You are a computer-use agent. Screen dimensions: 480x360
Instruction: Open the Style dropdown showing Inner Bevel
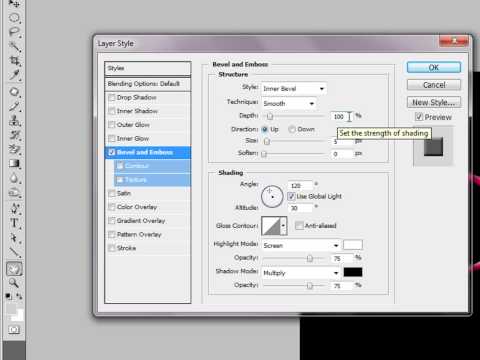click(294, 89)
